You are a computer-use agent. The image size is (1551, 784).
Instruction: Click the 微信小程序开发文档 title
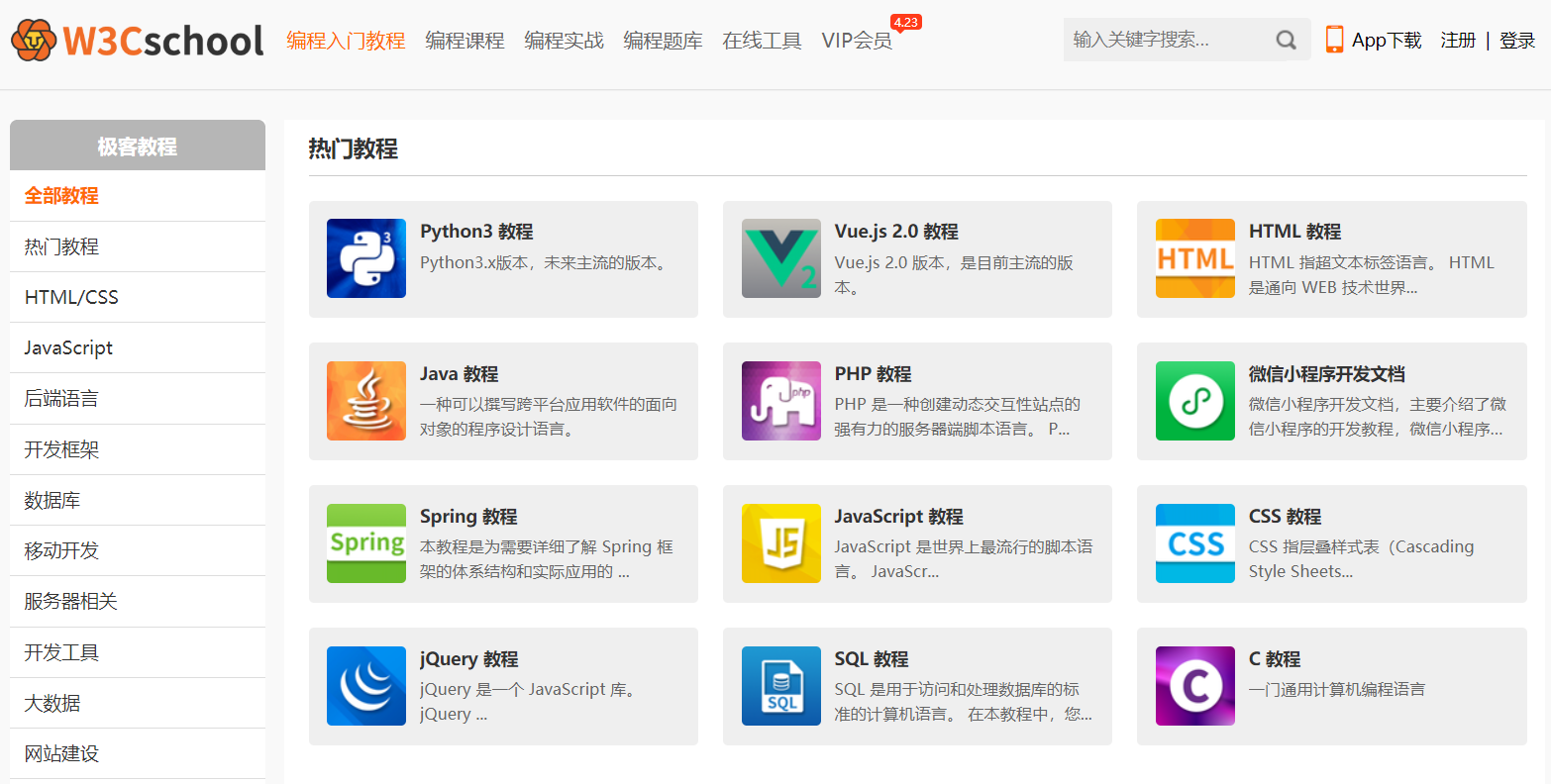point(1327,374)
